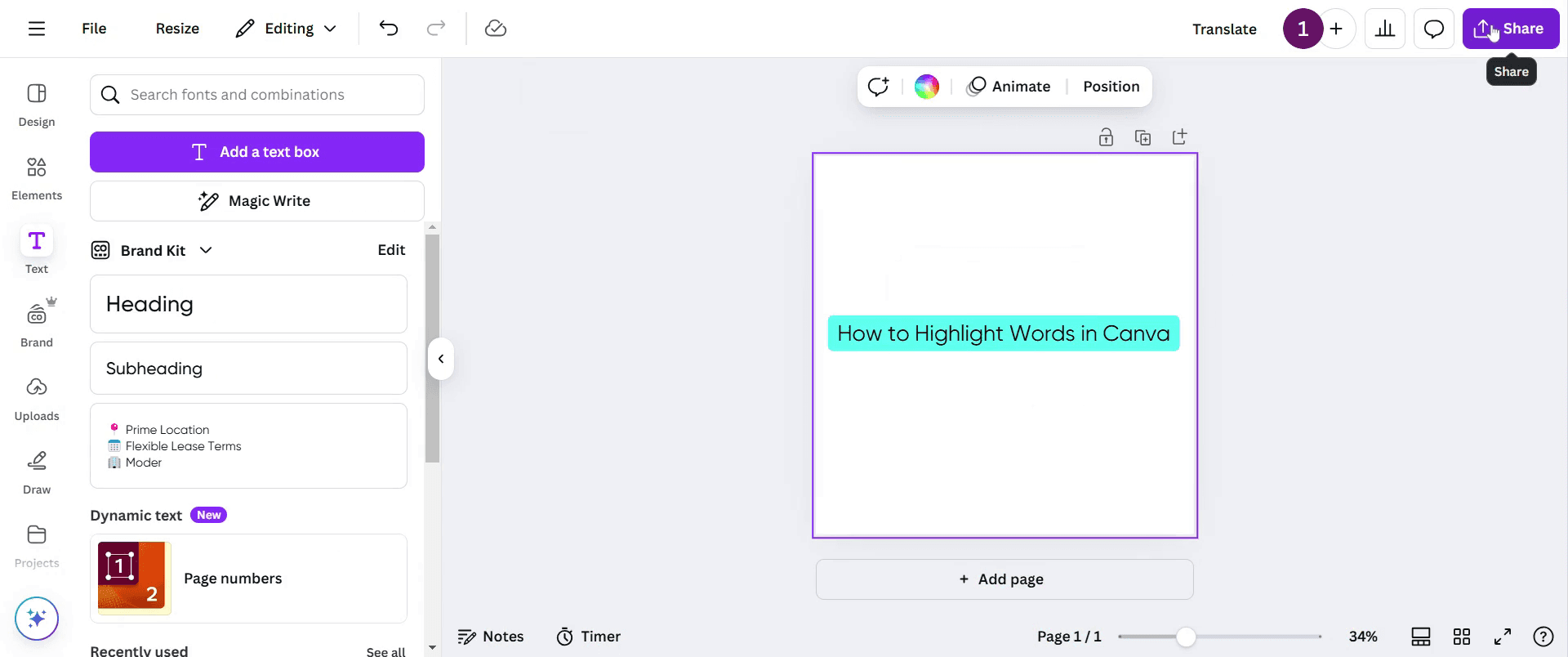The height and width of the screenshot is (657, 1568).
Task: Switch to grid view of pages
Action: (1462, 637)
